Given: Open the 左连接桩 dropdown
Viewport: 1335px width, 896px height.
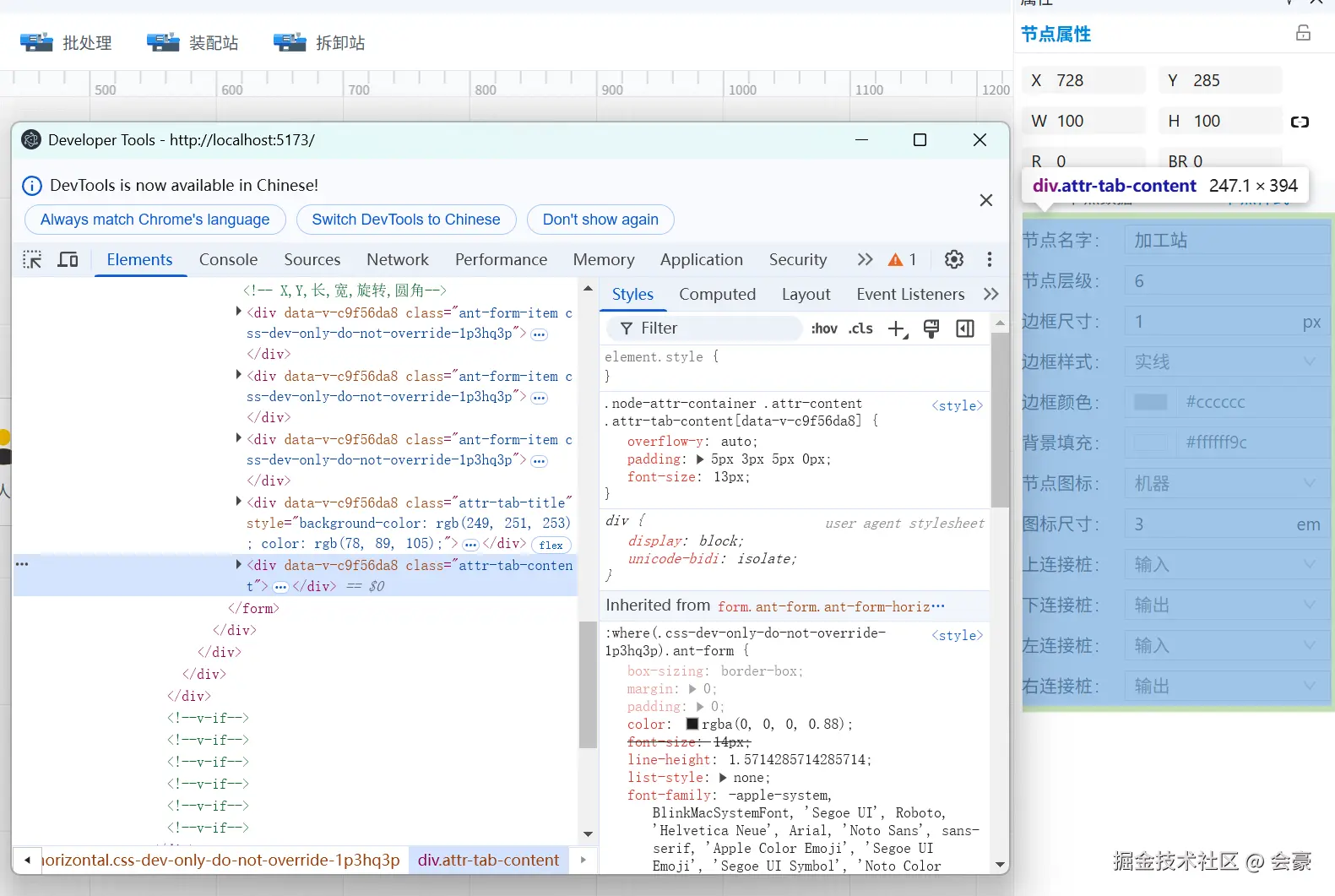Looking at the screenshot, I should (x=1226, y=645).
